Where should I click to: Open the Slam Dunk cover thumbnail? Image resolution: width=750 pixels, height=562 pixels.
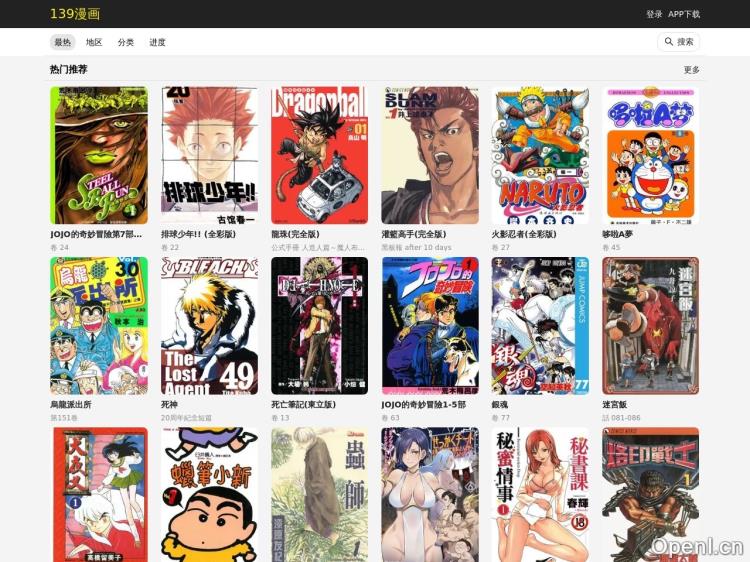(x=430, y=155)
